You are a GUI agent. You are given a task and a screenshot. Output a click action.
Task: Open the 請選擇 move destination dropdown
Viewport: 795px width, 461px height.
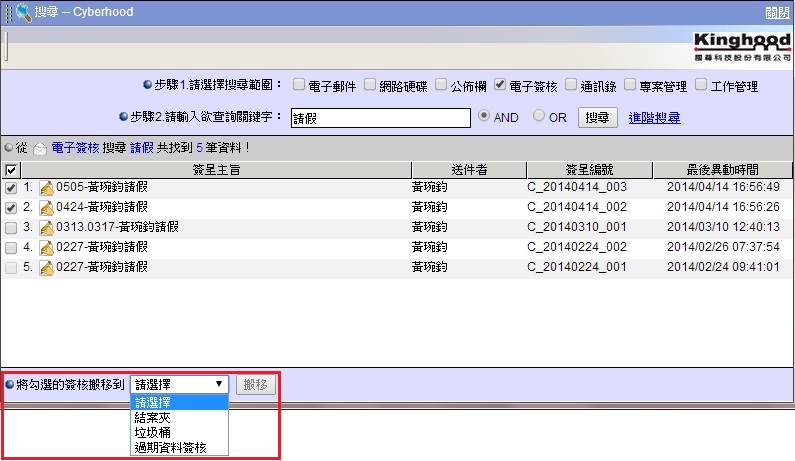pyautogui.click(x=180, y=384)
